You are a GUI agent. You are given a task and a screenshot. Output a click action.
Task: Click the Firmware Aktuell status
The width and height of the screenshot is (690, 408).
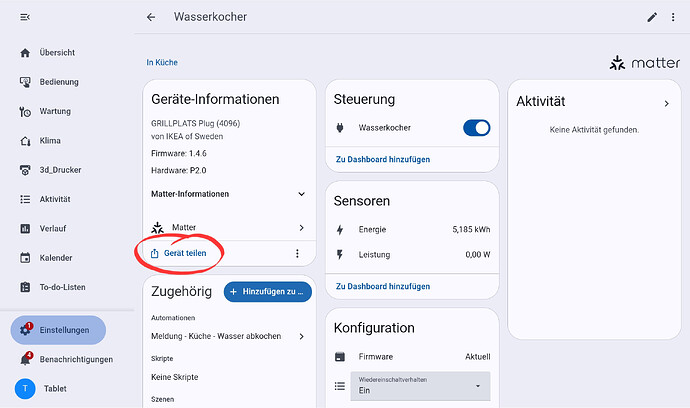477,357
